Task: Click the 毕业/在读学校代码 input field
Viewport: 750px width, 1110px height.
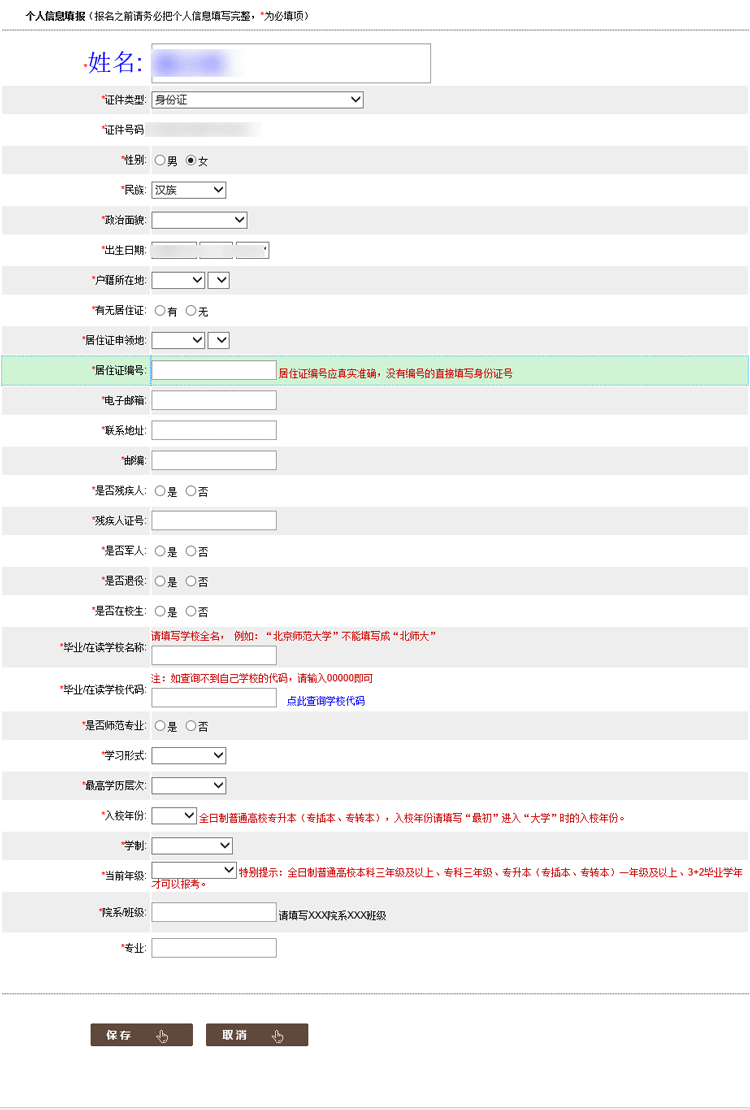Action: pos(214,698)
